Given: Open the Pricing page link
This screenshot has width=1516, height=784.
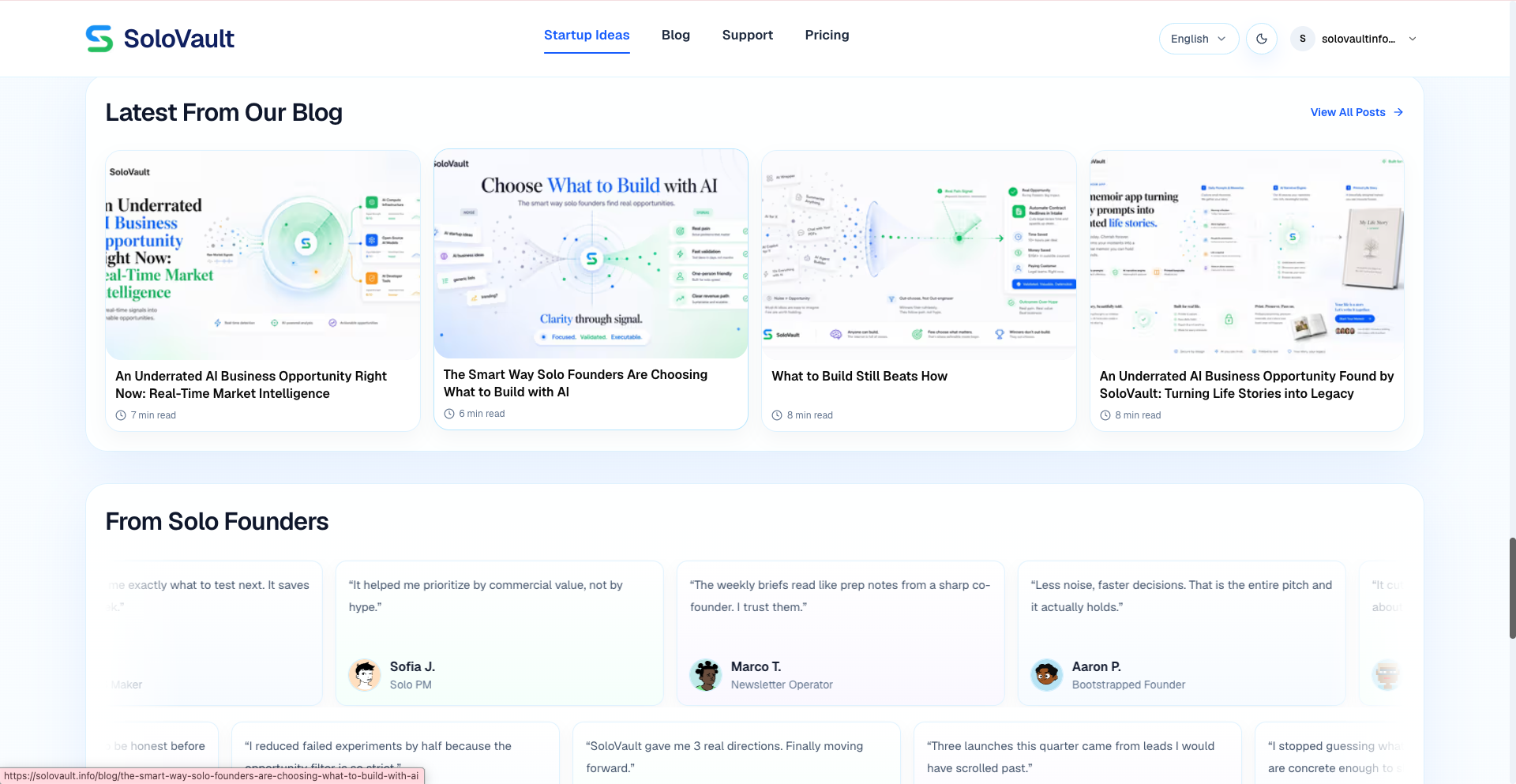Looking at the screenshot, I should [x=827, y=35].
